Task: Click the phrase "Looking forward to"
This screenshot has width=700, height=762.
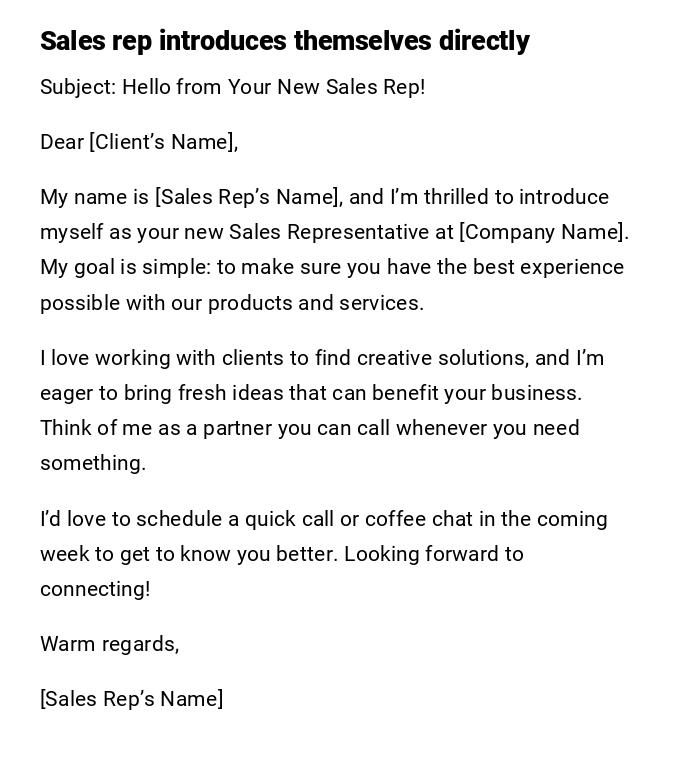Action: 434,554
